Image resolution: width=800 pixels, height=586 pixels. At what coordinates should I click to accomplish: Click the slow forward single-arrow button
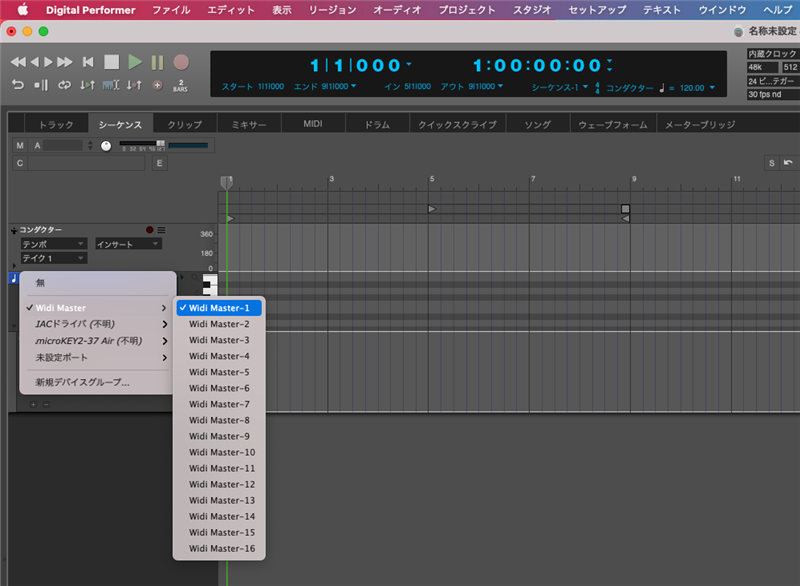tap(48, 62)
